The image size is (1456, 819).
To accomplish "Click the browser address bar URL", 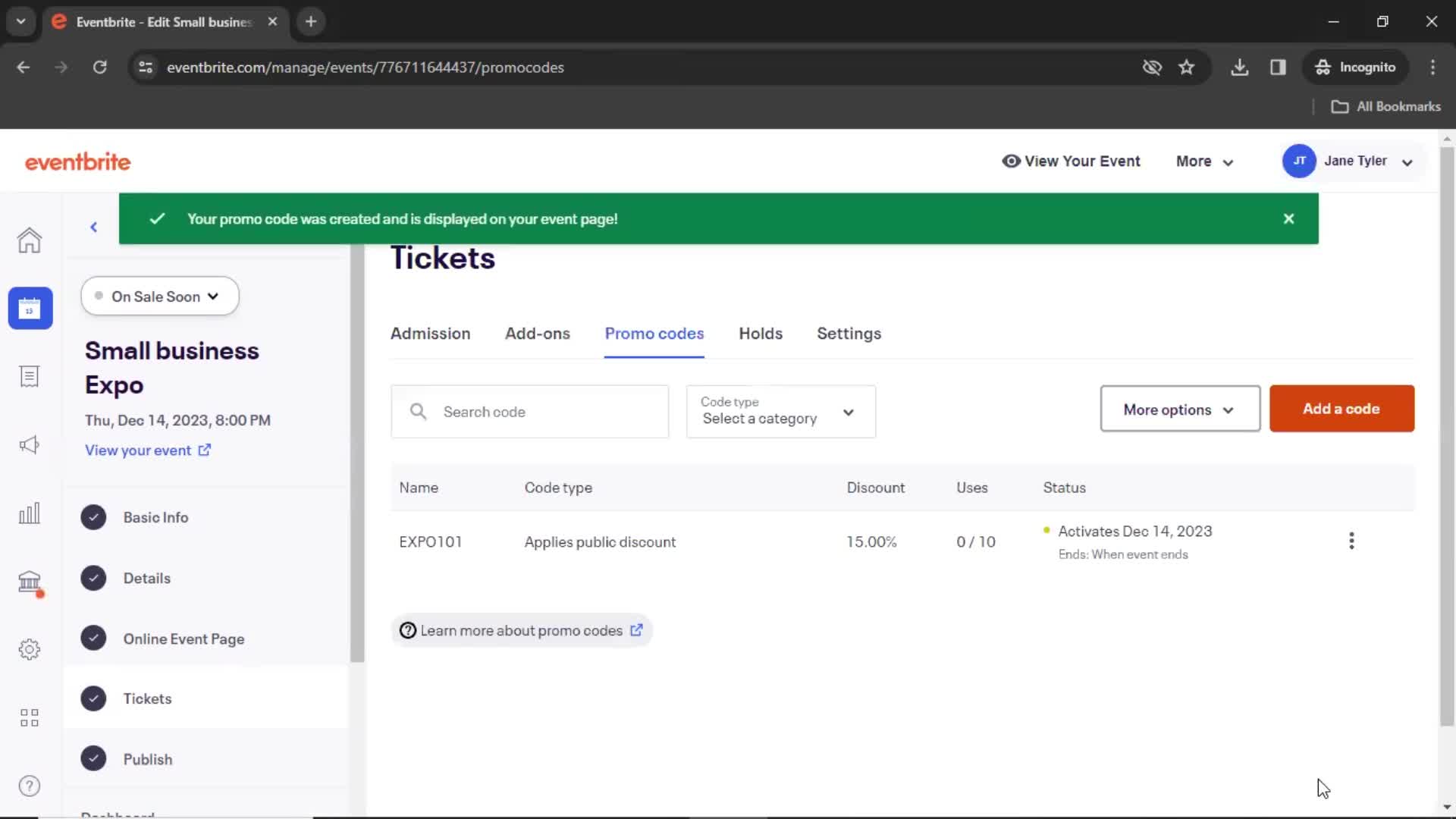I will coord(366,67).
